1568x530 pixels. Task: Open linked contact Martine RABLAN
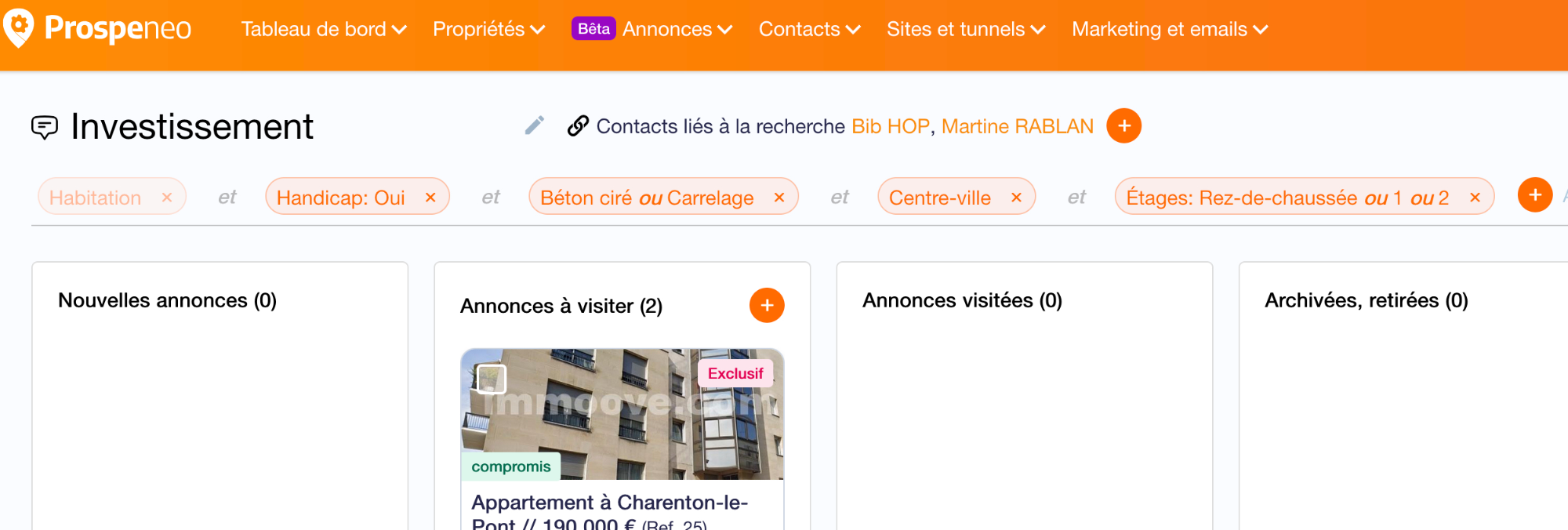(x=1017, y=126)
